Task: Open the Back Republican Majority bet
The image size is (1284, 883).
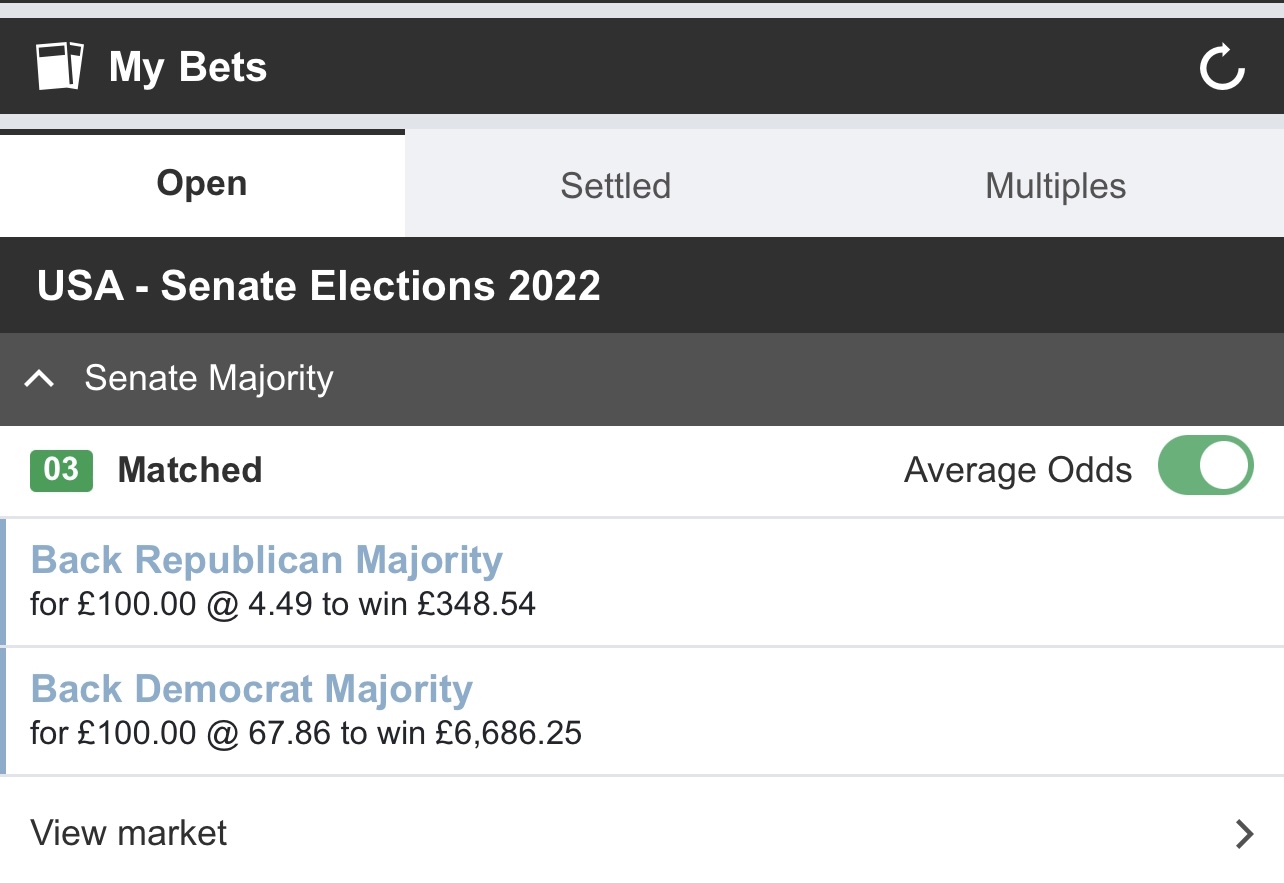Action: coord(266,560)
